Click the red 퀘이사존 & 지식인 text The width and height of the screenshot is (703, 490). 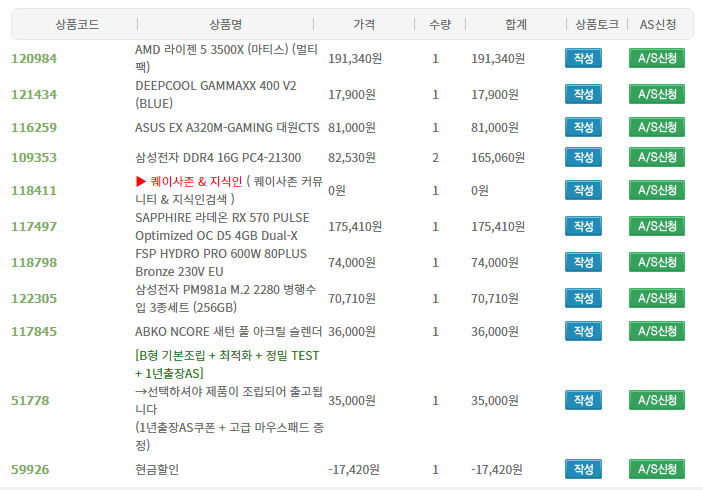click(196, 182)
